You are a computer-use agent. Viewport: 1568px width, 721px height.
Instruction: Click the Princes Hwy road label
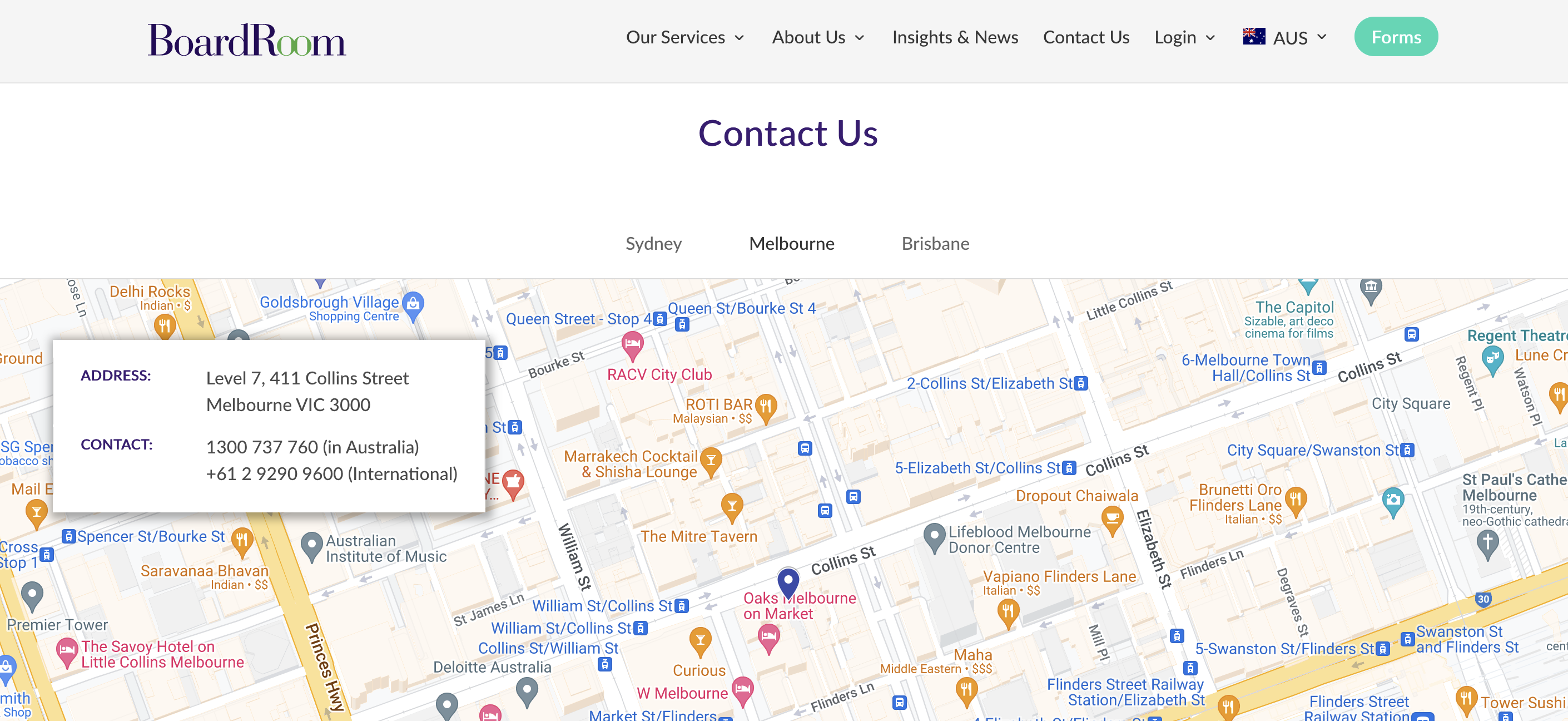tap(324, 667)
